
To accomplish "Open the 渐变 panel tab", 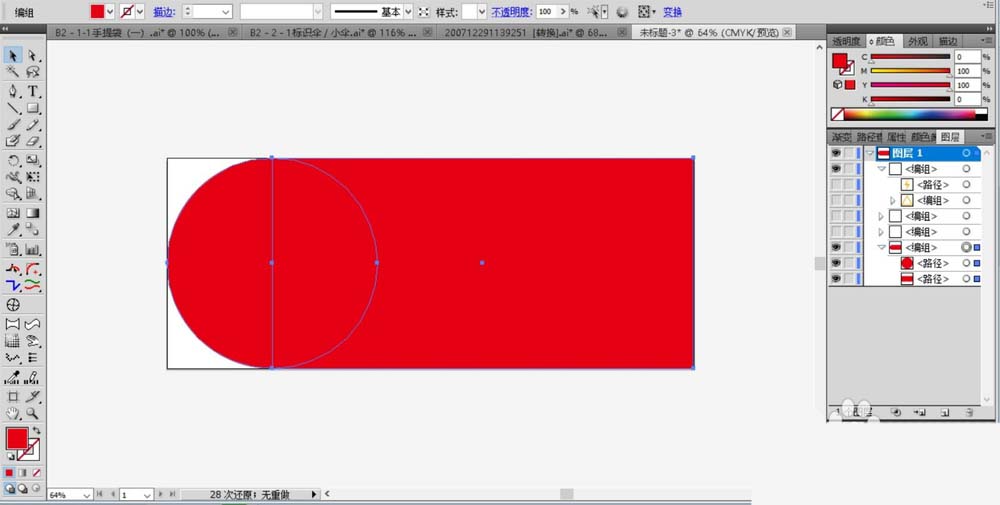I will pyautogui.click(x=841, y=137).
